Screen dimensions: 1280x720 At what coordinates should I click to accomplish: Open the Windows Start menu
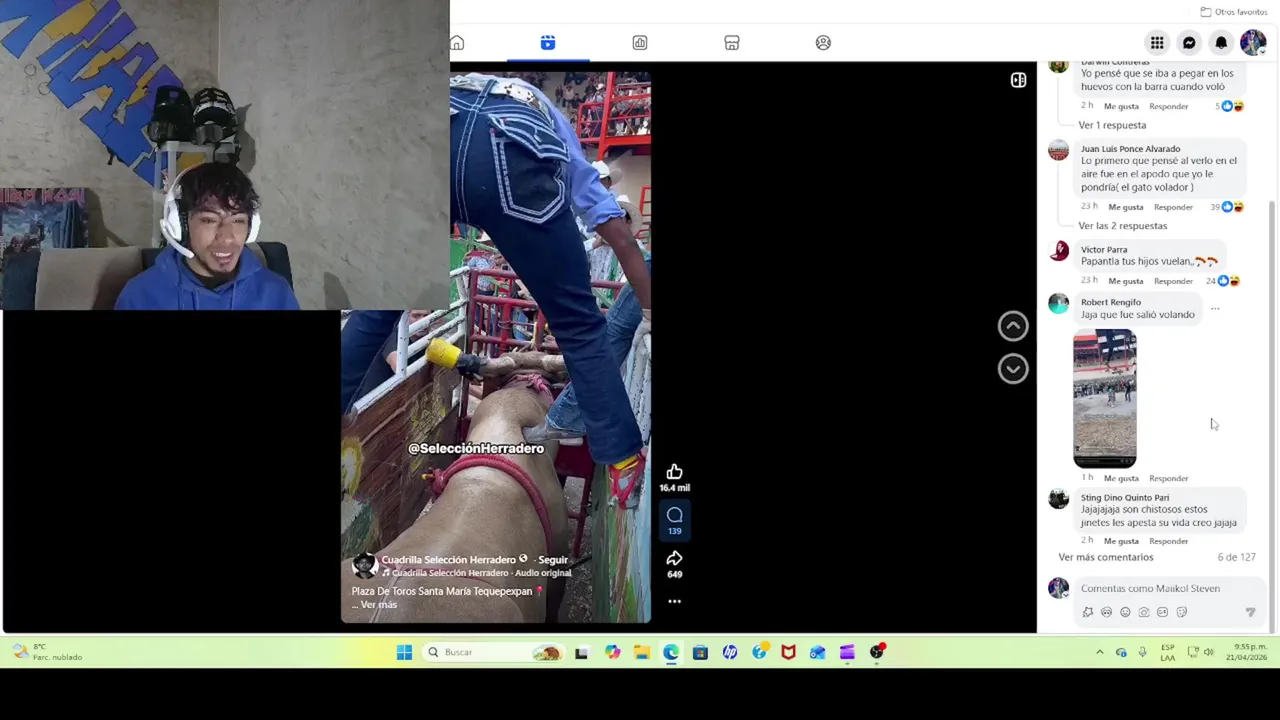(404, 652)
